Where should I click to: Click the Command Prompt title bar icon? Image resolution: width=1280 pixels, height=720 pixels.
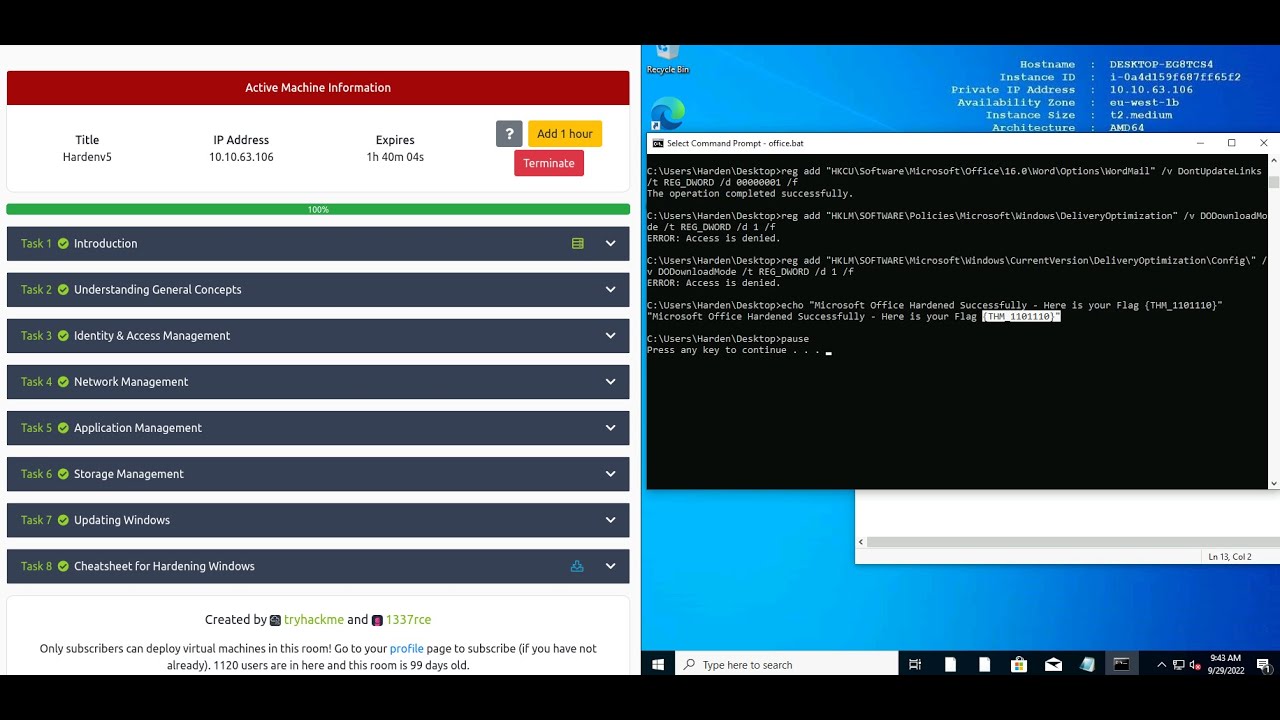coord(658,143)
